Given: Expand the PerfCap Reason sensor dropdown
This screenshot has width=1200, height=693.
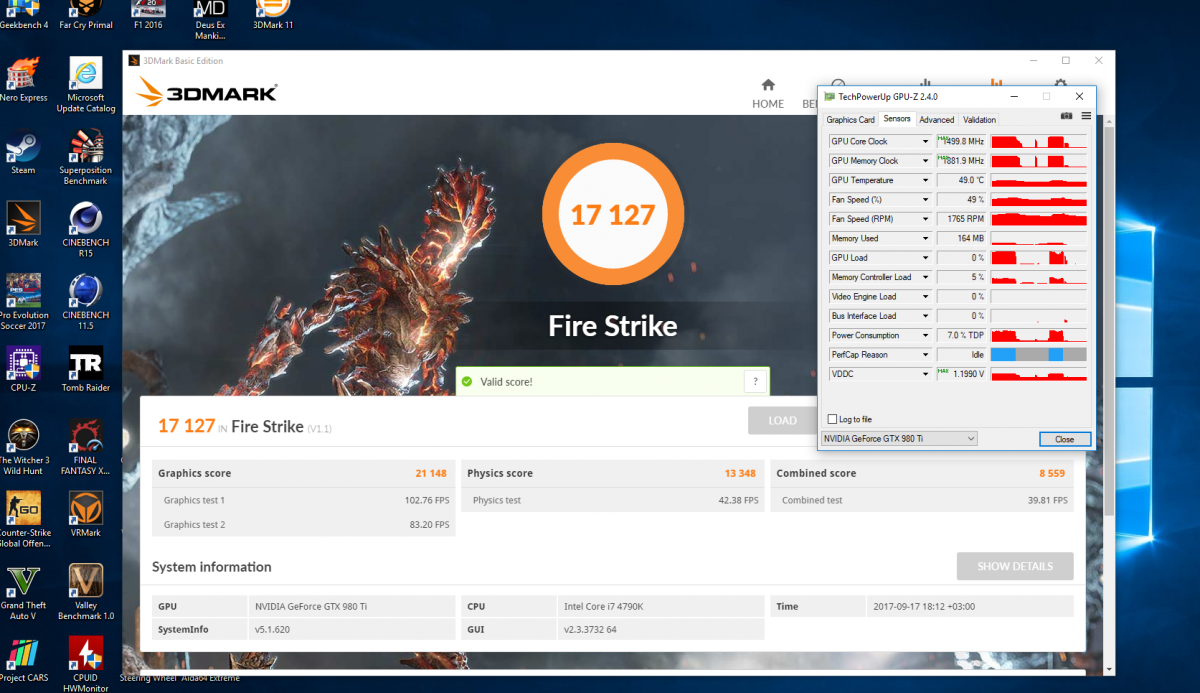Looking at the screenshot, I should 926,355.
